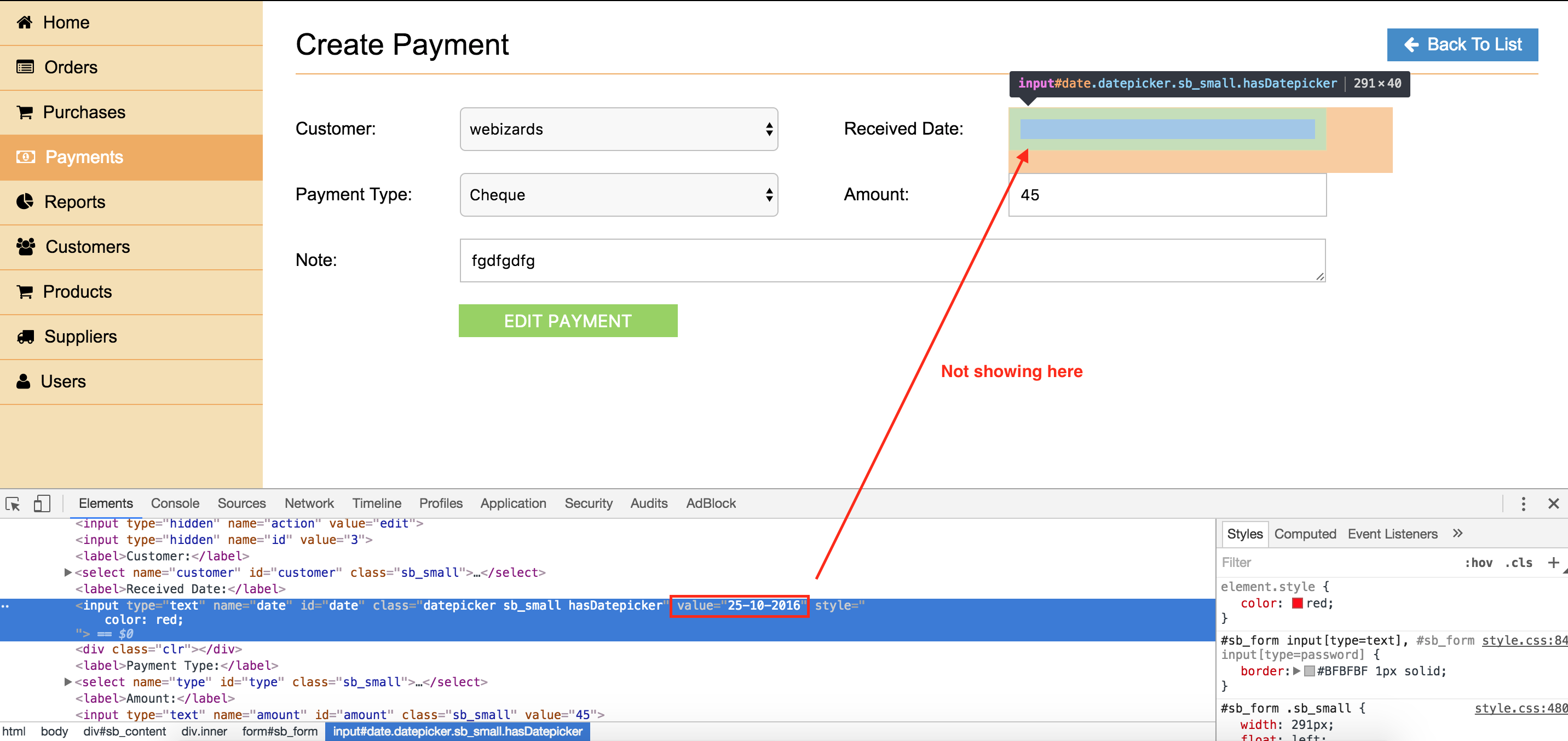The image size is (1568, 741).
Task: Click the Suppliers truck icon
Action: 26,337
